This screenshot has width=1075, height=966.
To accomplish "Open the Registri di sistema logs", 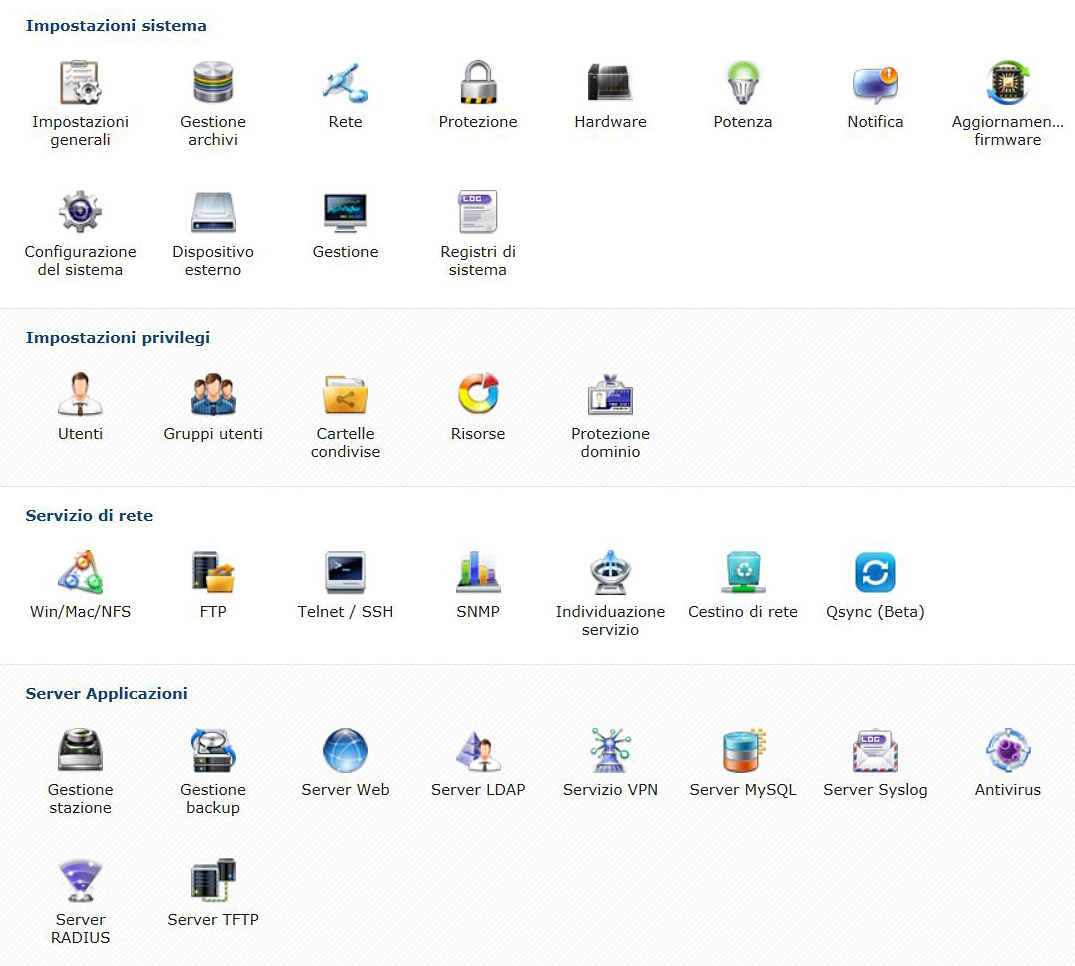I will pos(478,213).
